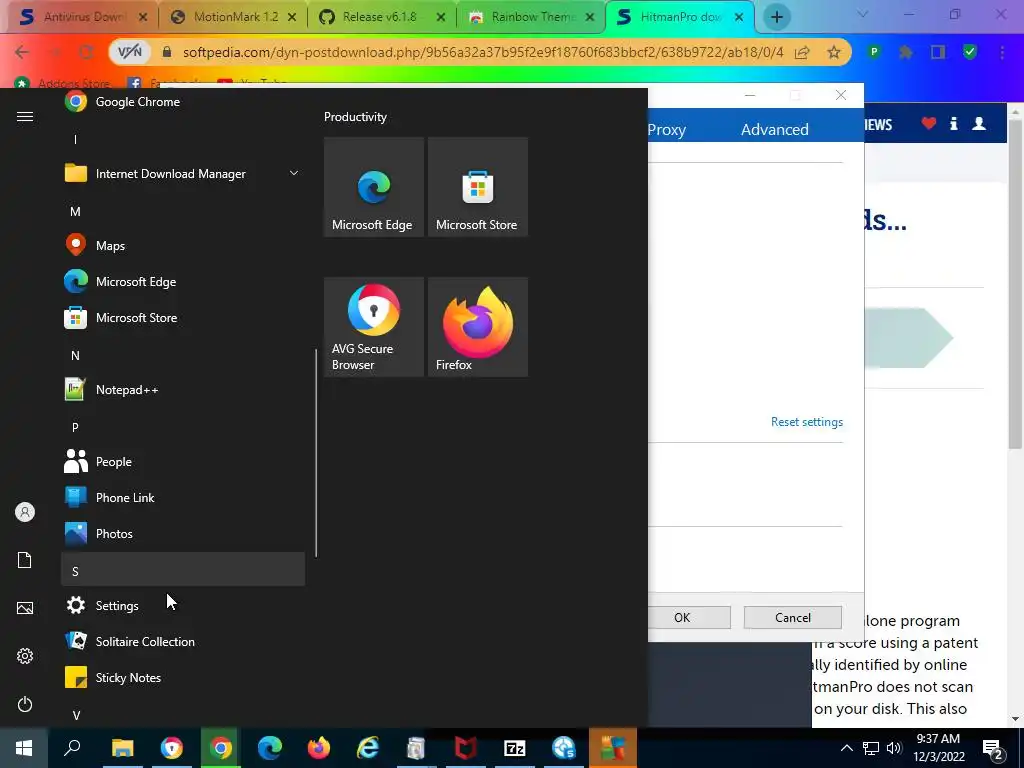This screenshot has height=768, width=1024.
Task: Click the web page vertical scrollbar
Action: point(1015,285)
